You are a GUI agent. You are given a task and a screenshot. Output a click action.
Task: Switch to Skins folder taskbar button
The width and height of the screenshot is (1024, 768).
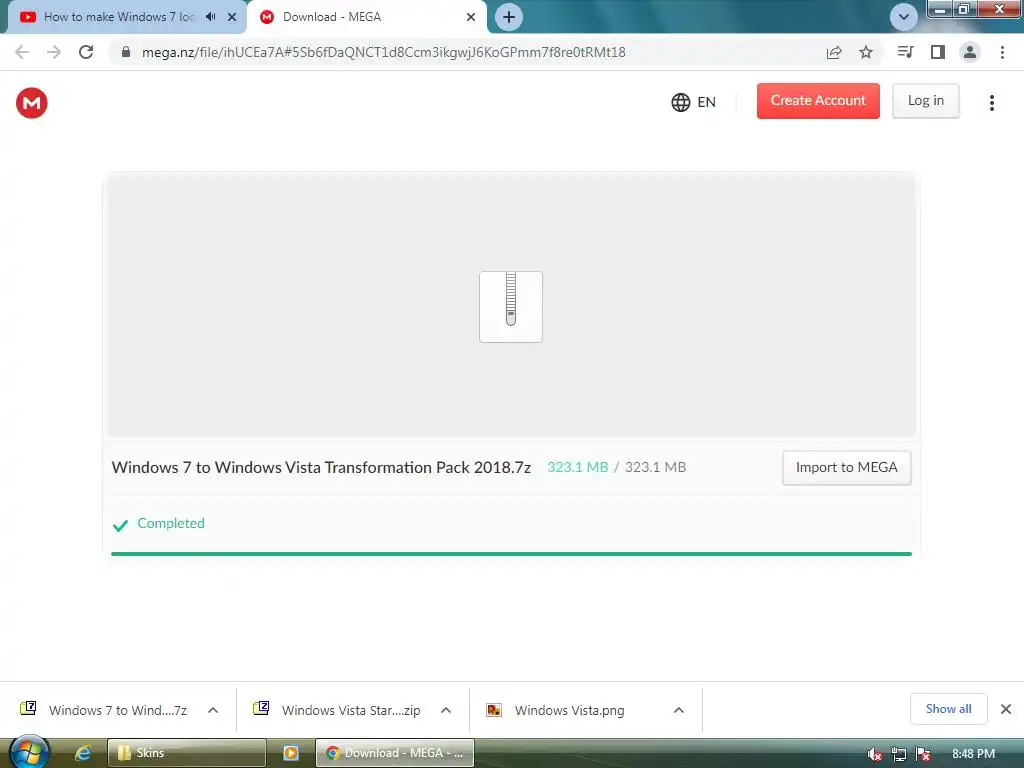point(186,753)
